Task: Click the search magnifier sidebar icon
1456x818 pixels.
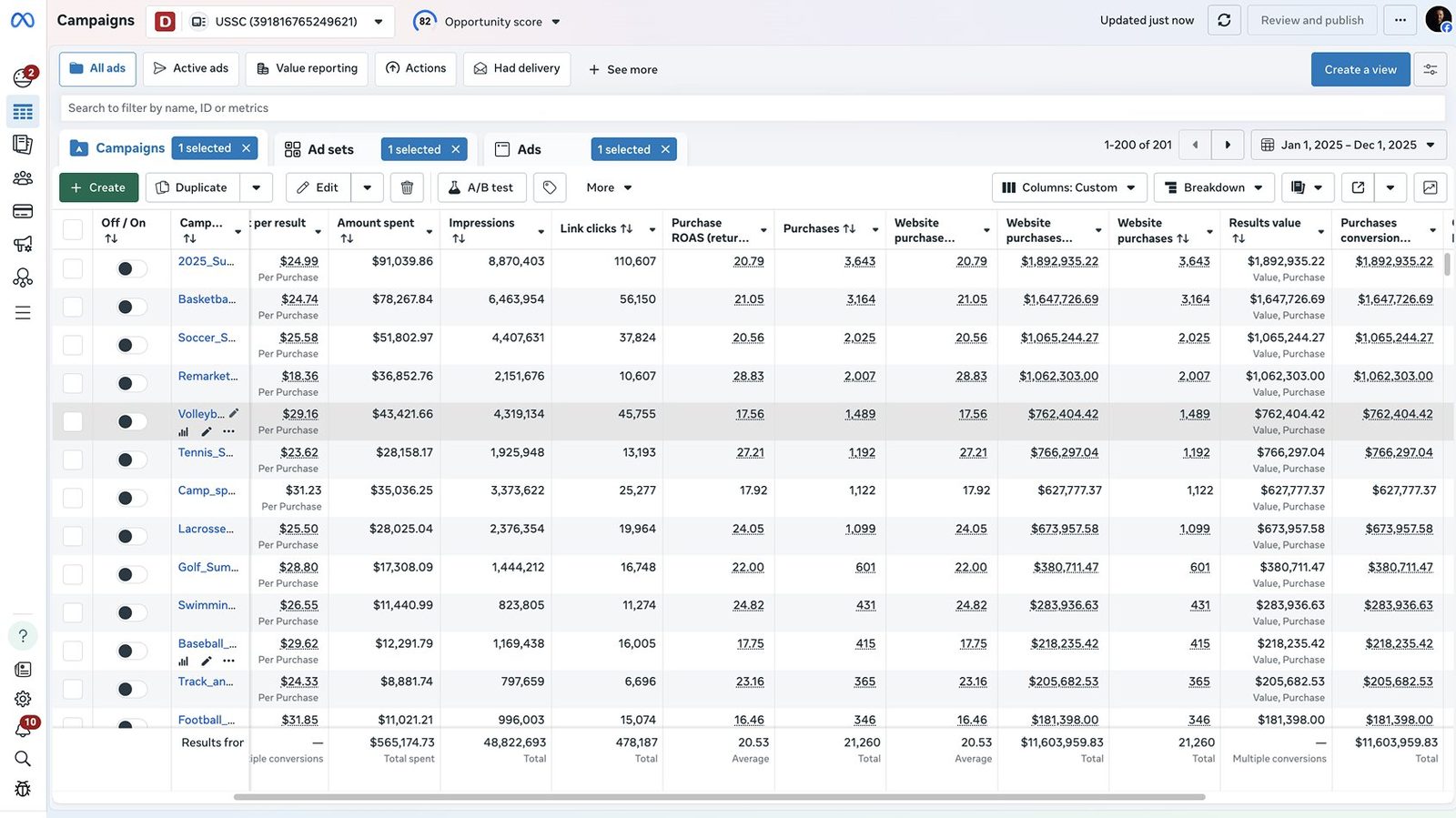Action: coord(23,759)
